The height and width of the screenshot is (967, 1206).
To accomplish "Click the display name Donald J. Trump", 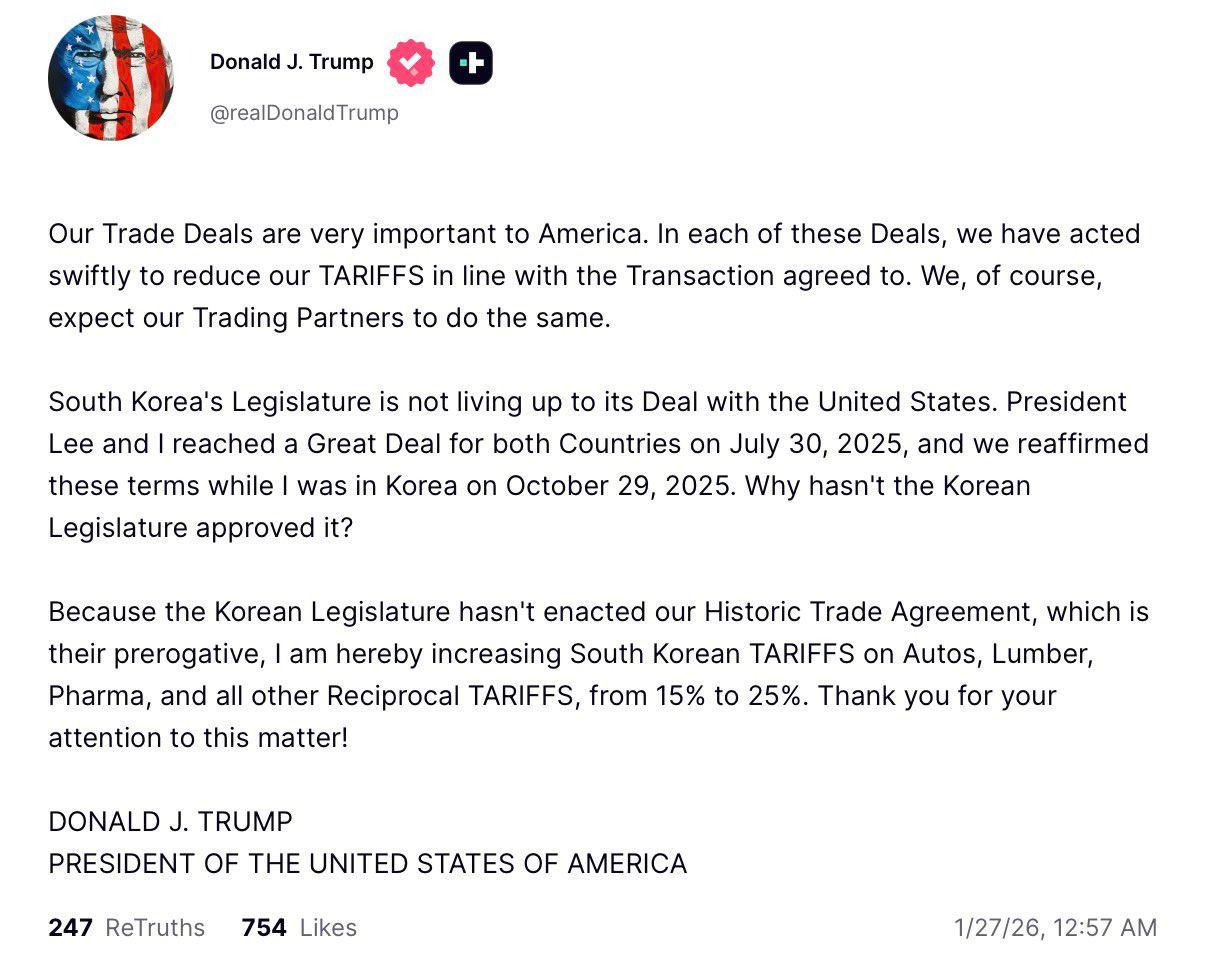I will click(x=290, y=62).
